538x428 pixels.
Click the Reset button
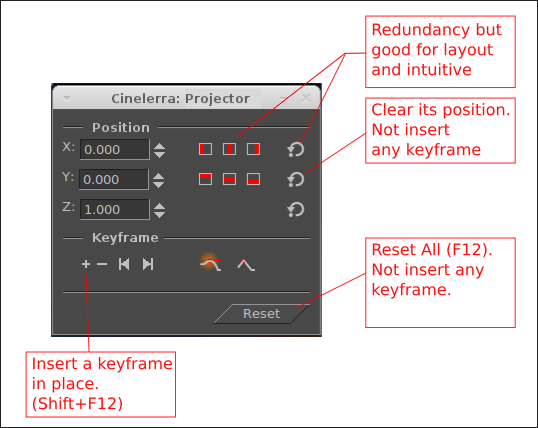coord(261,314)
